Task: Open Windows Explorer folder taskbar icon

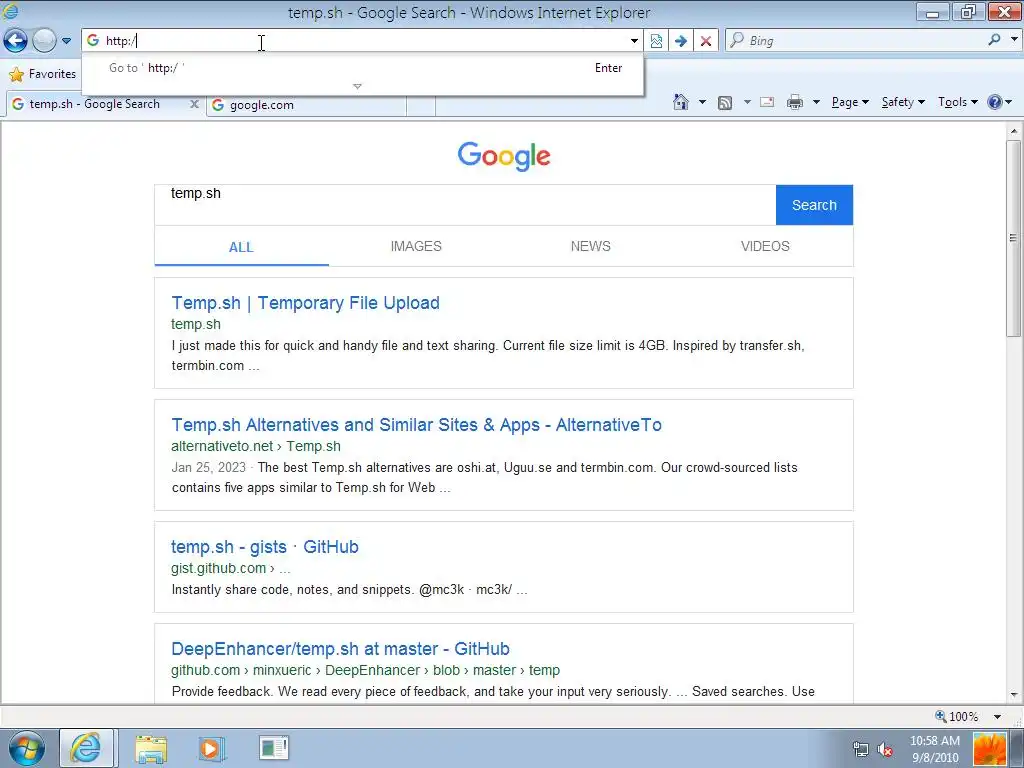Action: [x=151, y=748]
